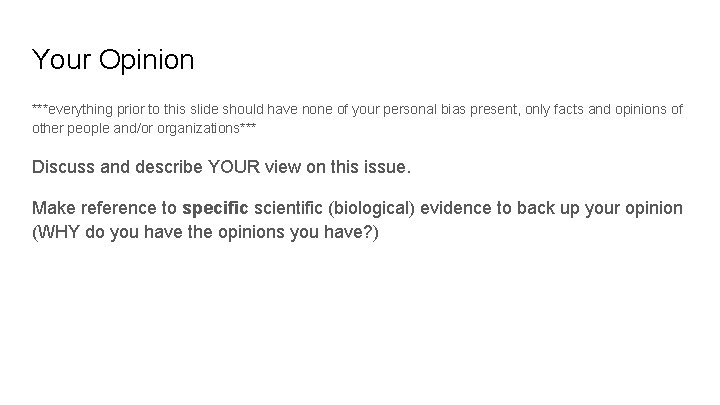The width and height of the screenshot is (720, 405).
Task: Click the phrase 'opinions you have?)'
Action: (x=298, y=232)
